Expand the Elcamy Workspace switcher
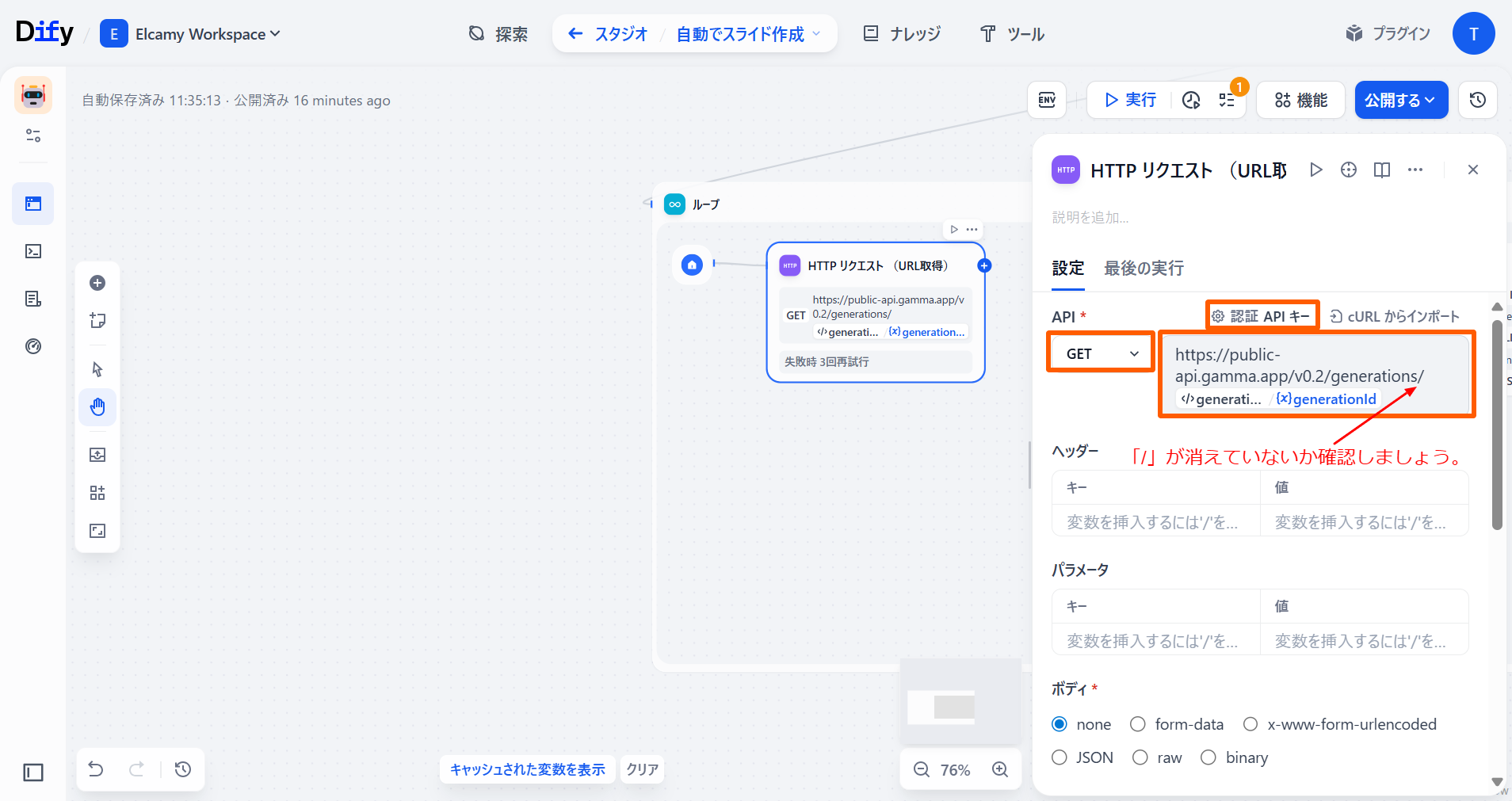 point(207,34)
